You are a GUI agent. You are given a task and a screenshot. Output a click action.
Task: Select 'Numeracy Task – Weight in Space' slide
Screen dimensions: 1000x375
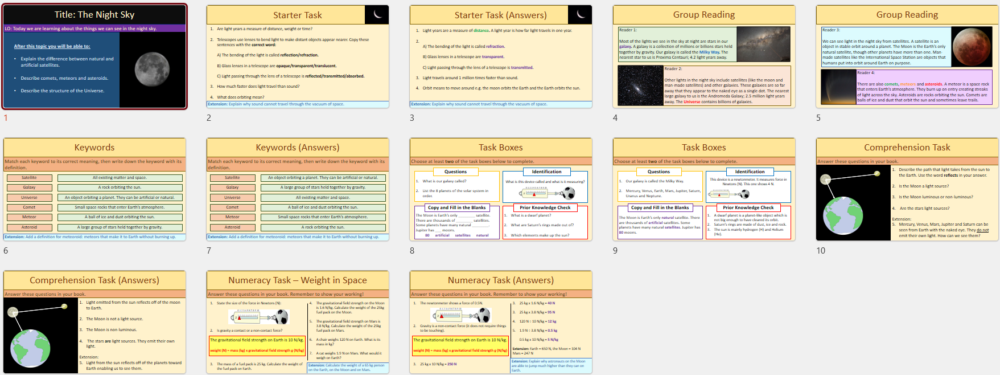(x=298, y=322)
